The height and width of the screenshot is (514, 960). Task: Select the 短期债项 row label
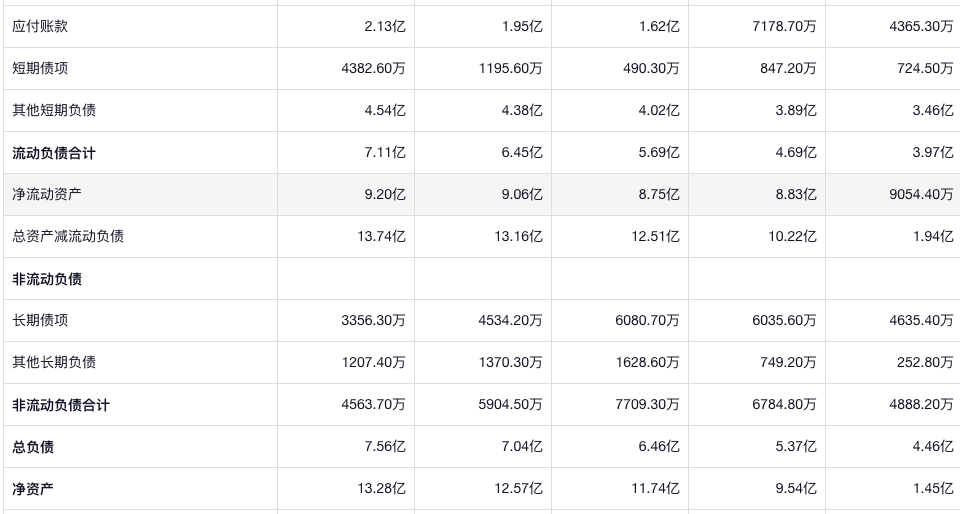point(40,69)
